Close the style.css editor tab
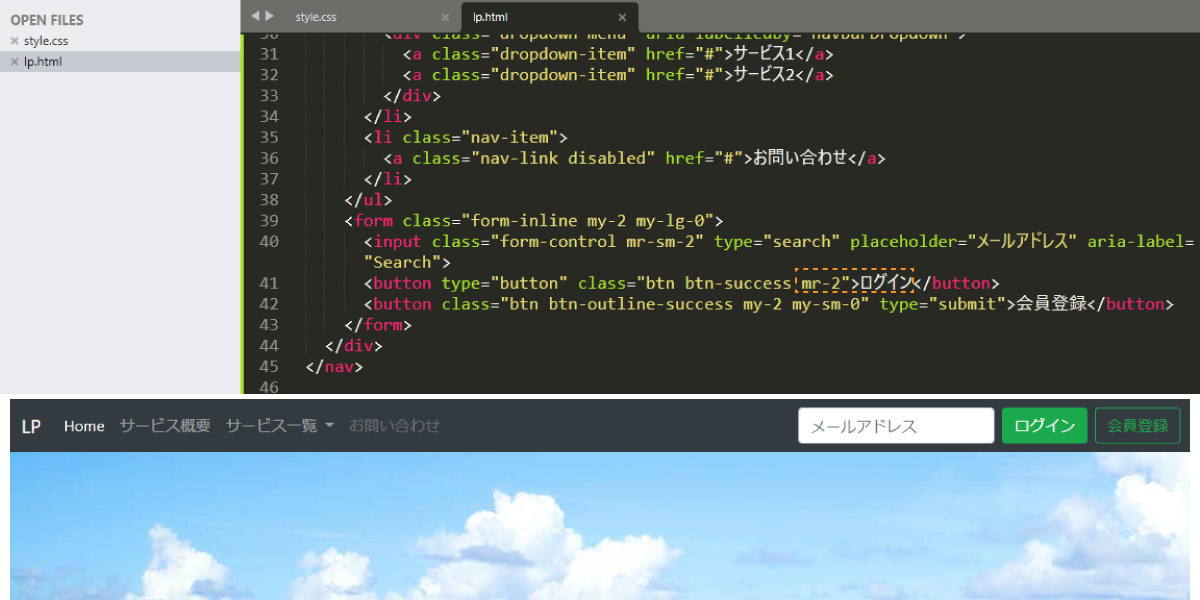The image size is (1200, 600). point(445,17)
